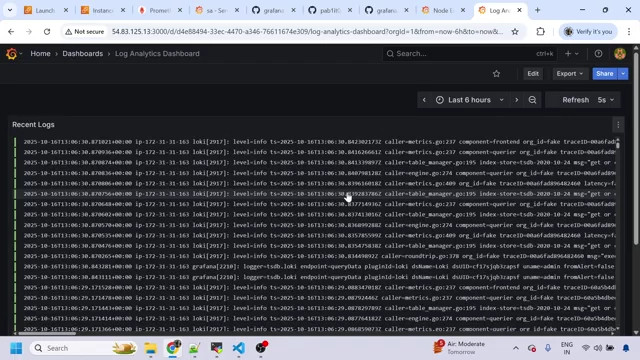Open the Export dropdown

(570, 74)
